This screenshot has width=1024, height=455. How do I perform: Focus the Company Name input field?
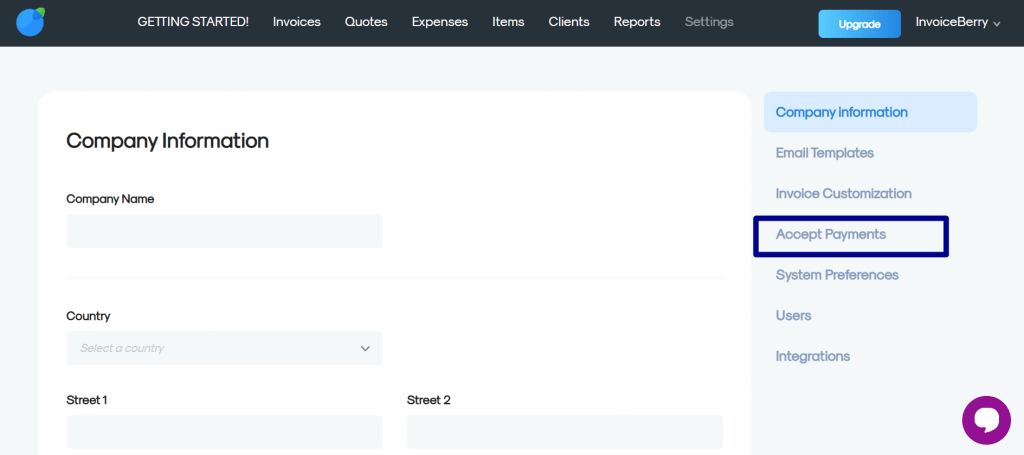tap(224, 231)
